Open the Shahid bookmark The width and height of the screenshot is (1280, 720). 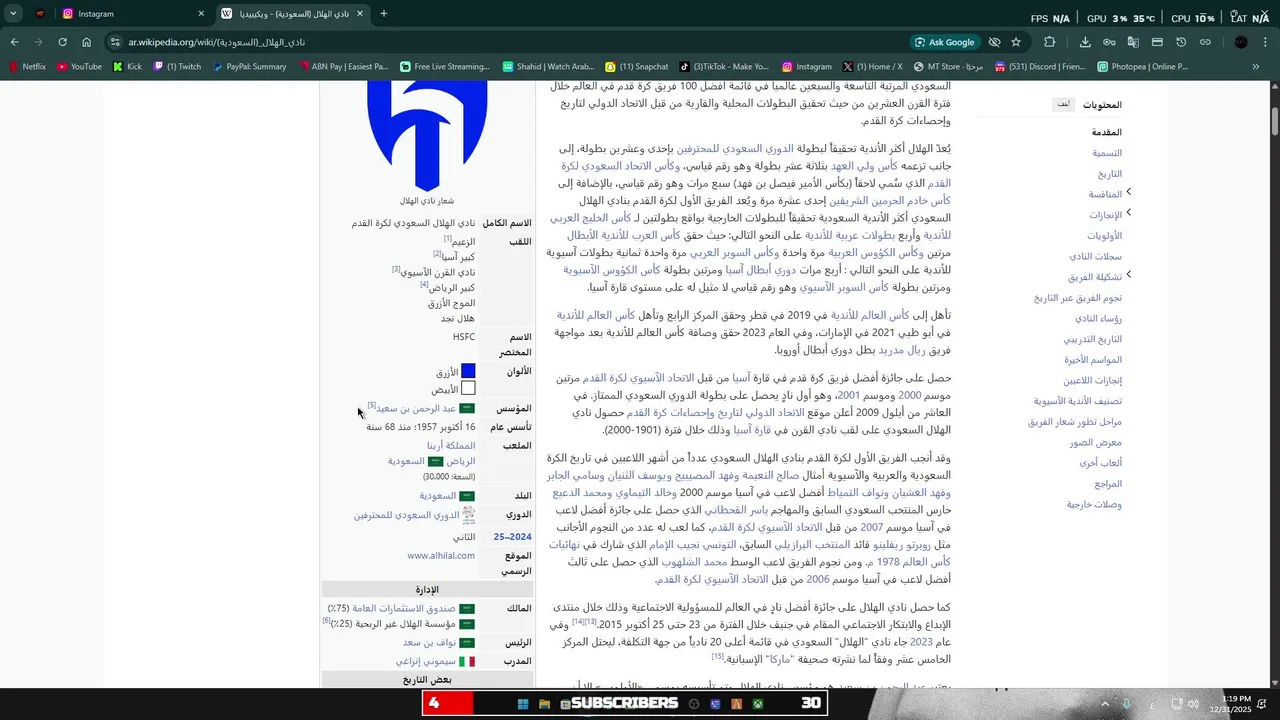pyautogui.click(x=548, y=67)
